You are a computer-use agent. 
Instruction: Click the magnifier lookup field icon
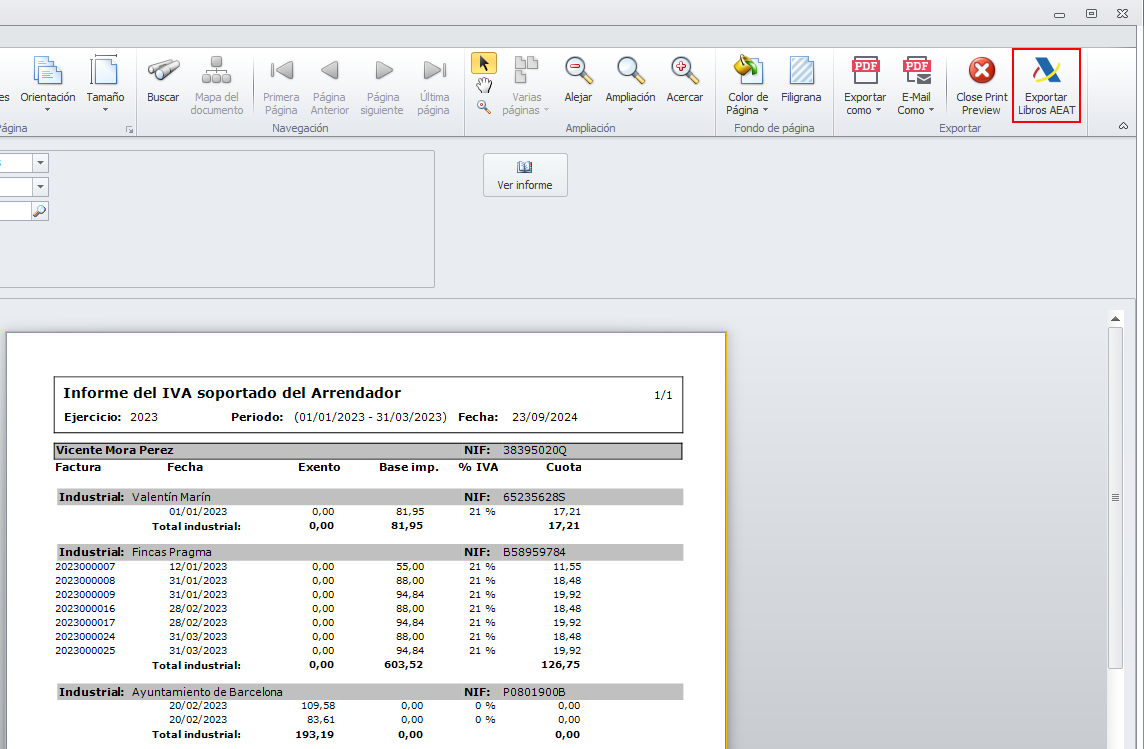39,211
